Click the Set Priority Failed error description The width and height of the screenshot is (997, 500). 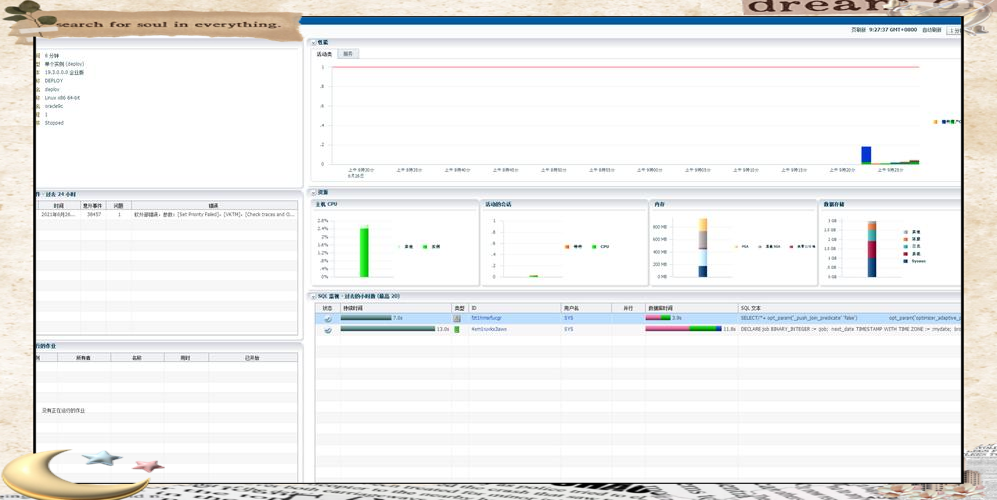tap(214, 215)
